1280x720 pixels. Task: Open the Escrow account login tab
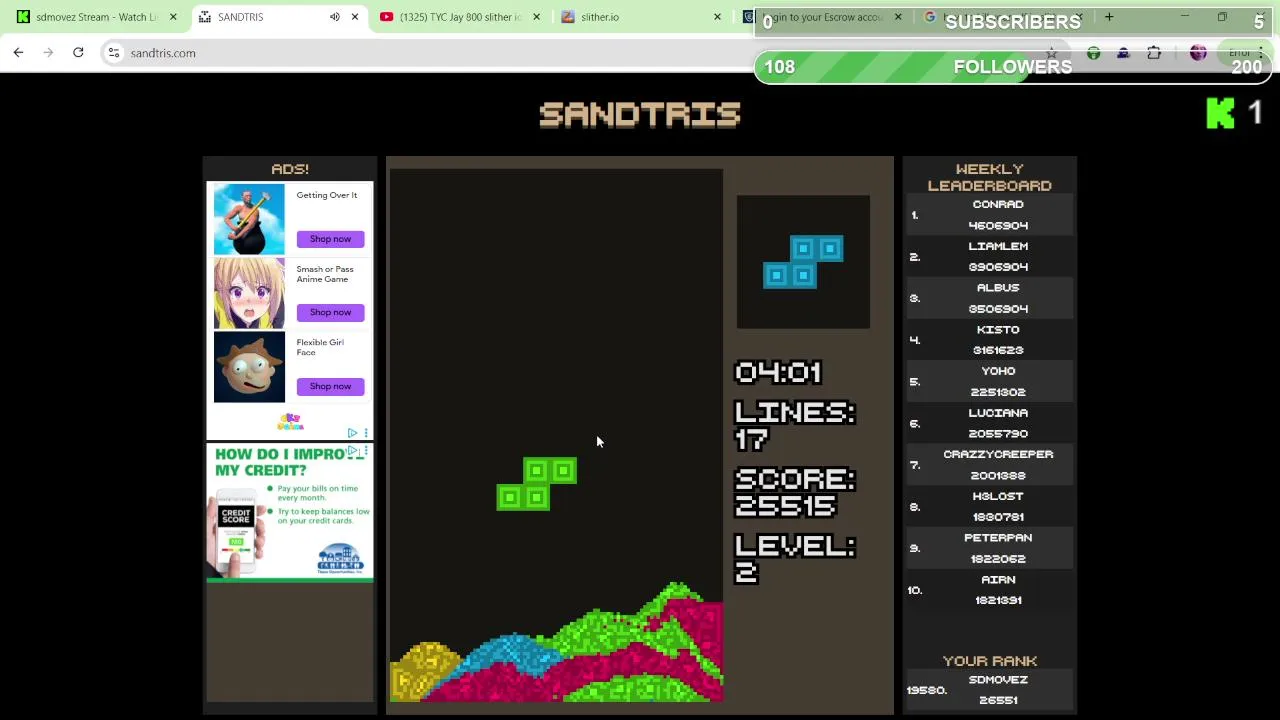(x=820, y=17)
